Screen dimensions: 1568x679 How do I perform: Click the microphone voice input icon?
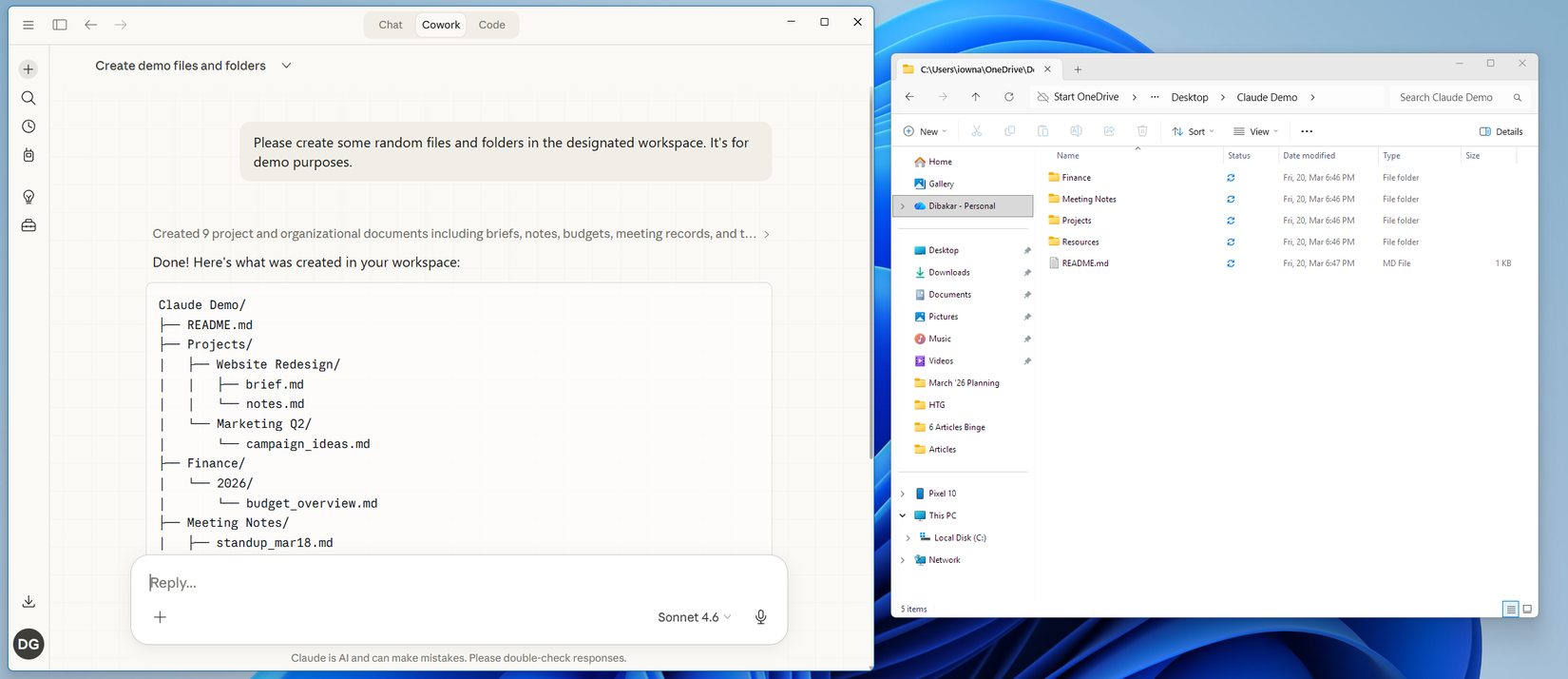[x=761, y=617]
